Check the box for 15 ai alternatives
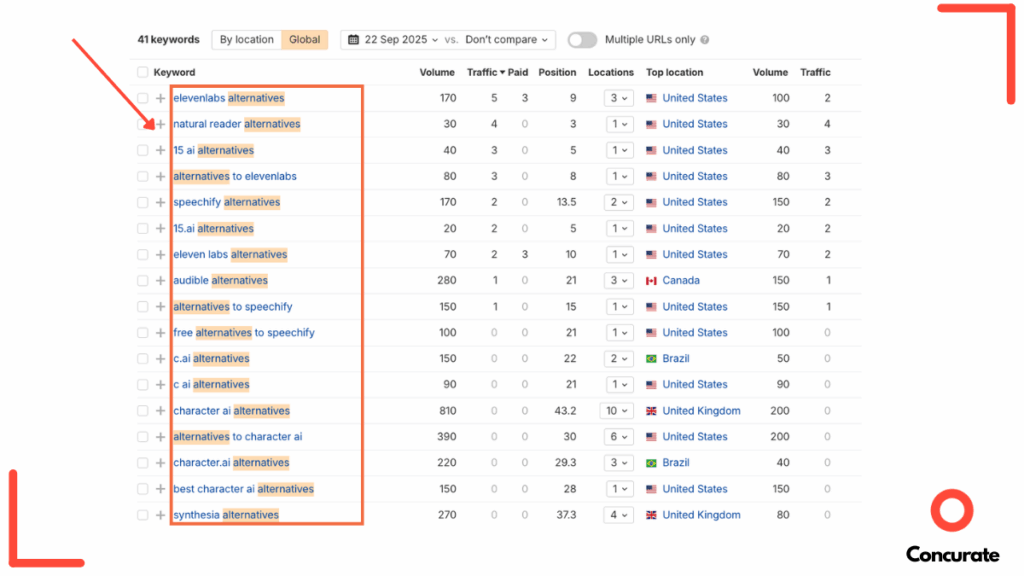The width and height of the screenshot is (1024, 576). [x=142, y=150]
